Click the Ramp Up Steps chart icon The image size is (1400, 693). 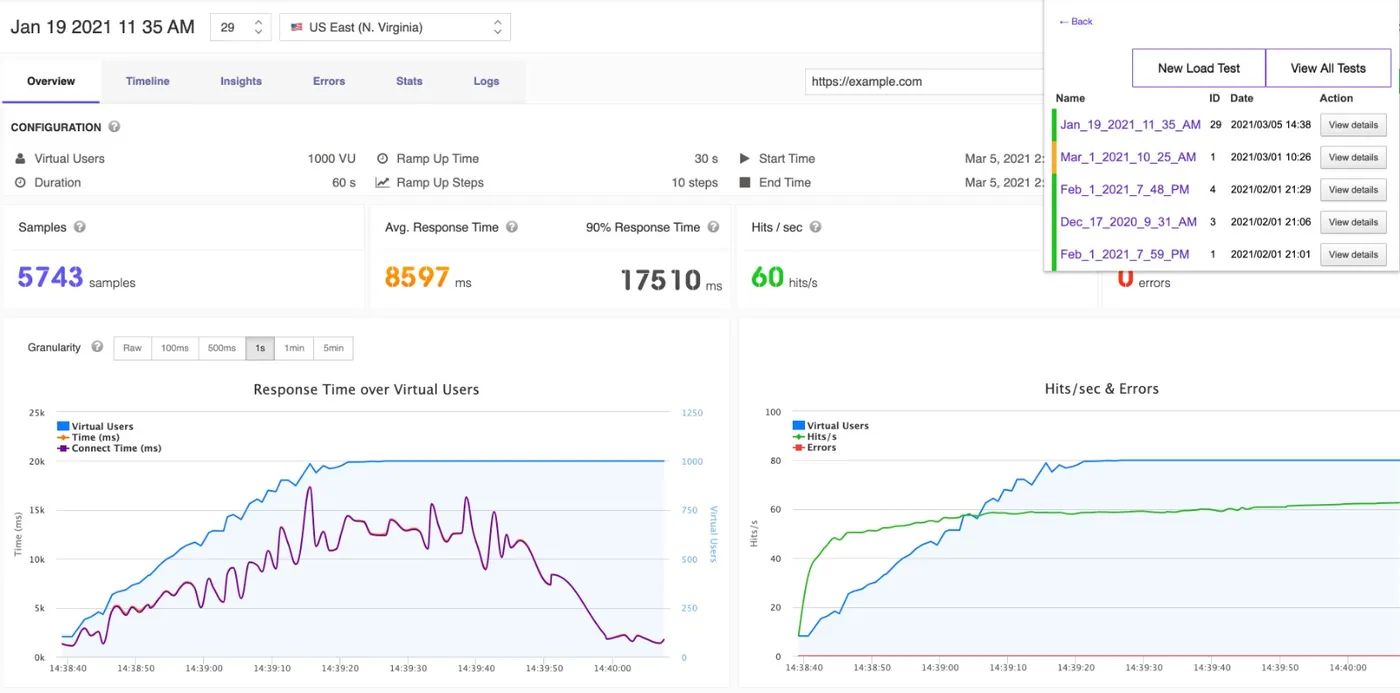[x=382, y=183]
